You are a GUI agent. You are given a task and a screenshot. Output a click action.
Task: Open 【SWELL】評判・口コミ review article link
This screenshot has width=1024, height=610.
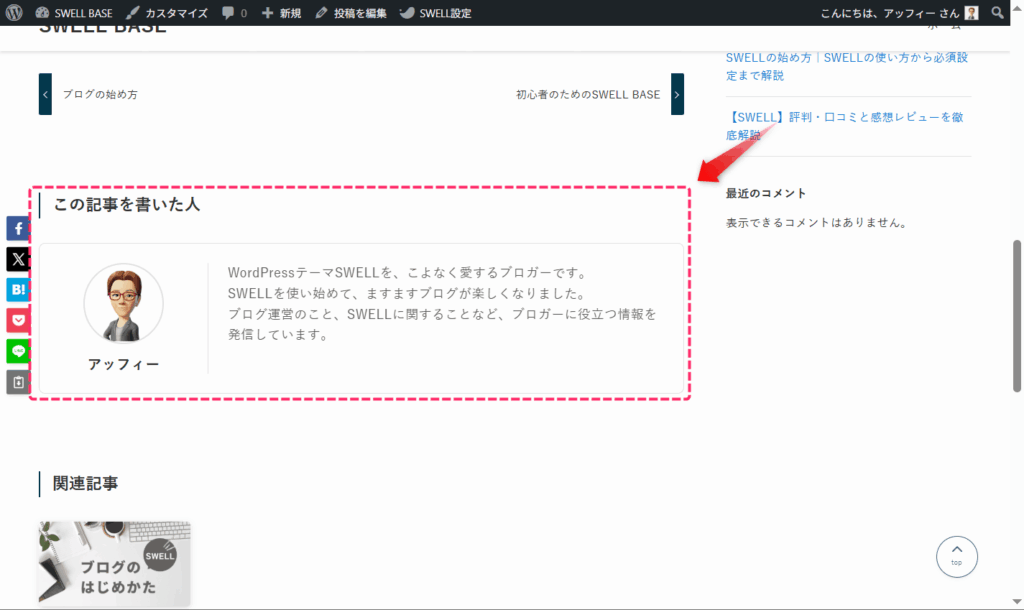[x=844, y=126]
